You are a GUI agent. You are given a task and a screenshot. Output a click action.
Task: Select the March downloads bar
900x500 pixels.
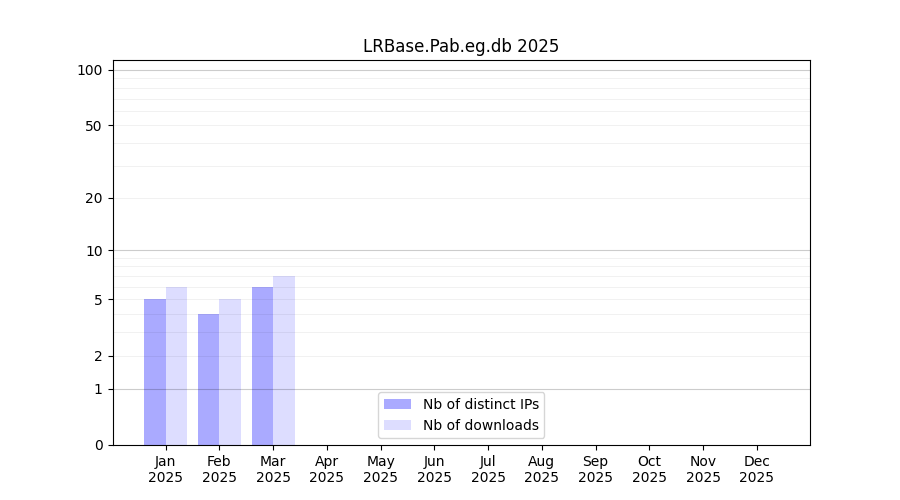284,360
